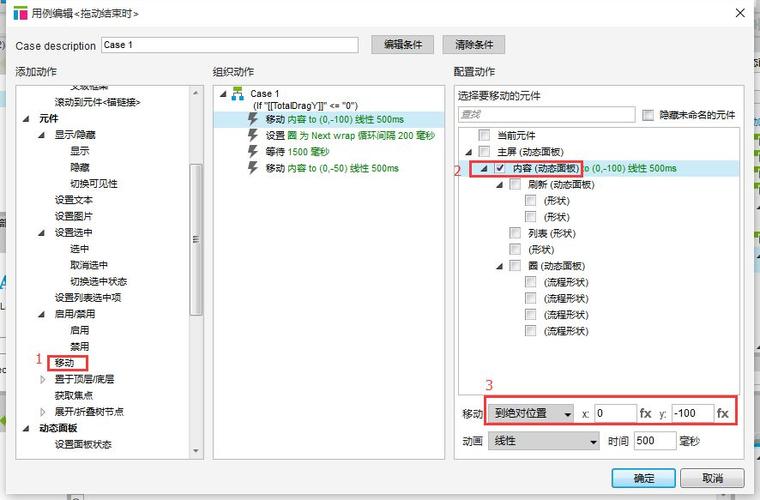
Task: Open the fx editor for the y value
Action: tap(723, 413)
